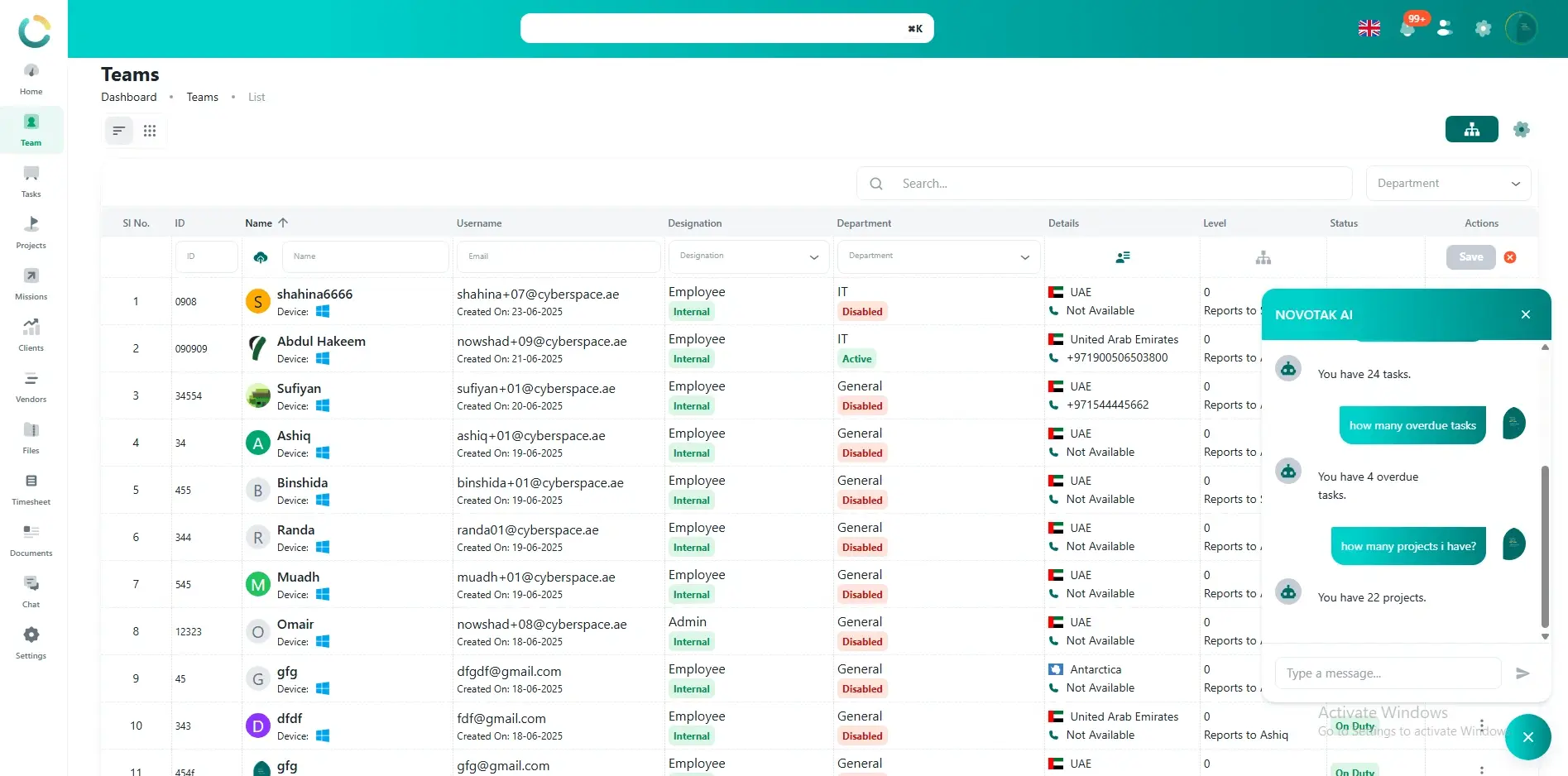Open the language flag selector
The width and height of the screenshot is (1568, 776).
coord(1369,28)
